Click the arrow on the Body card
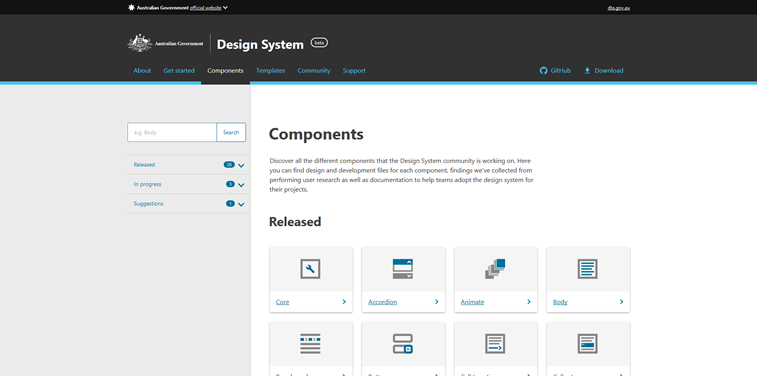The width and height of the screenshot is (757, 376). pos(621,302)
